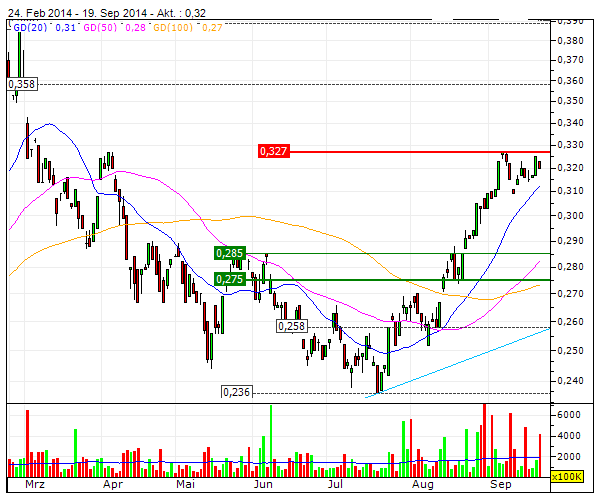
Task: Click the green 0,285 support label
Action: tap(230, 253)
